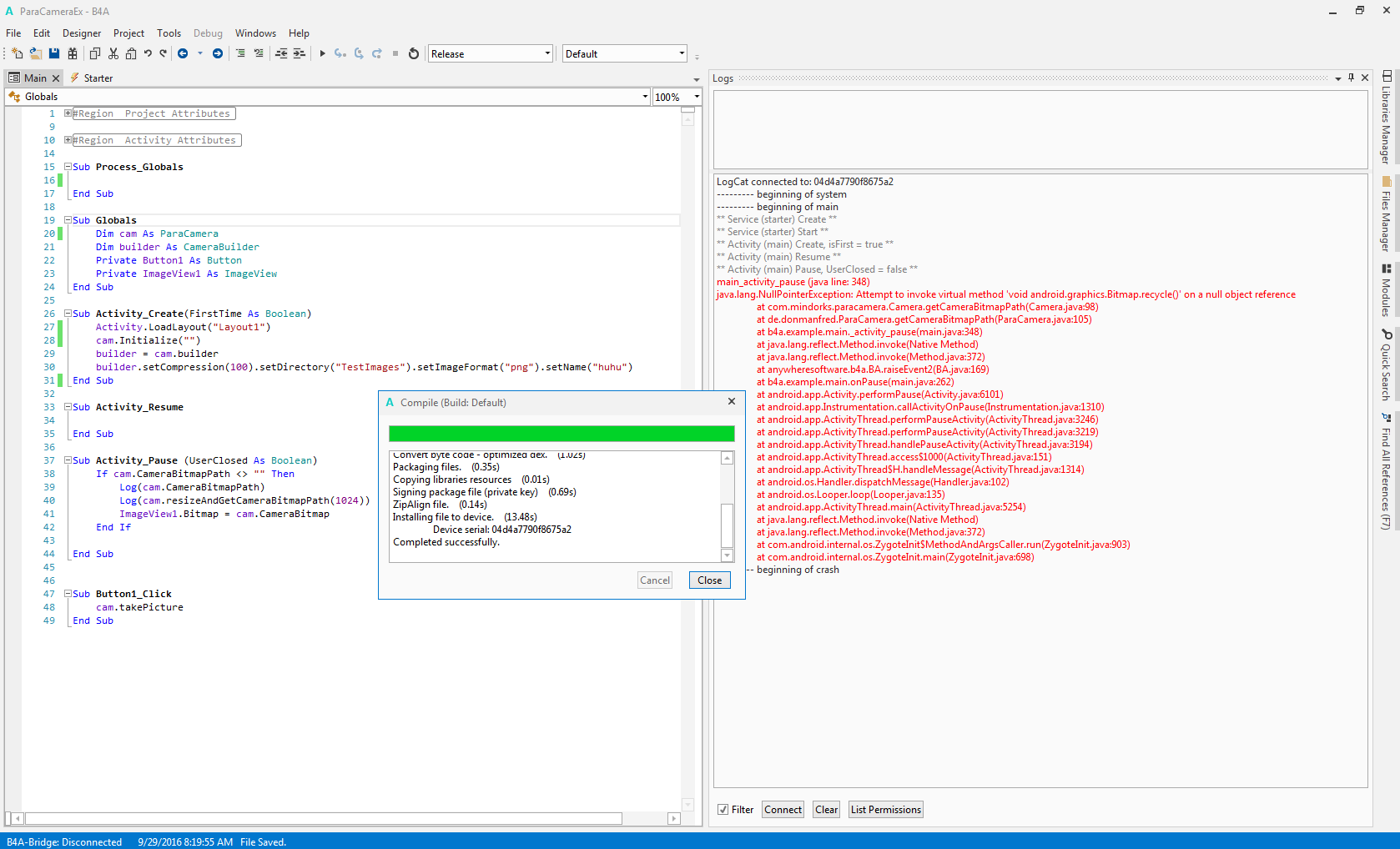Open the Edit menu

pyautogui.click(x=42, y=33)
